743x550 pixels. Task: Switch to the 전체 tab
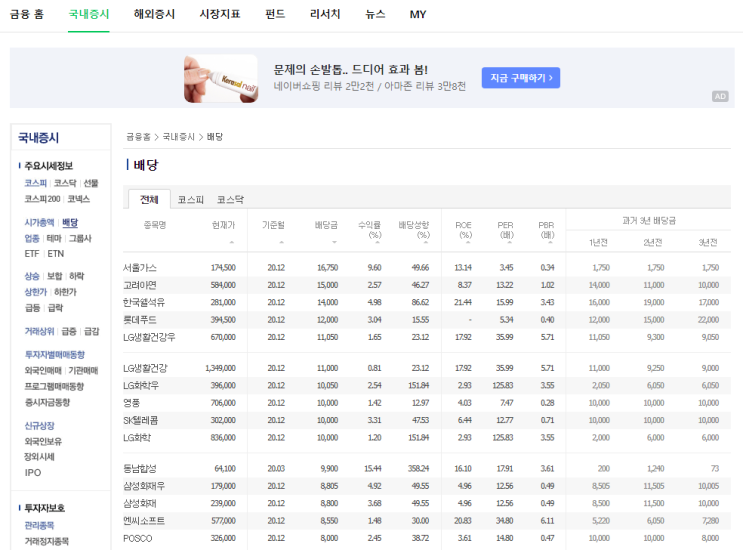click(149, 199)
